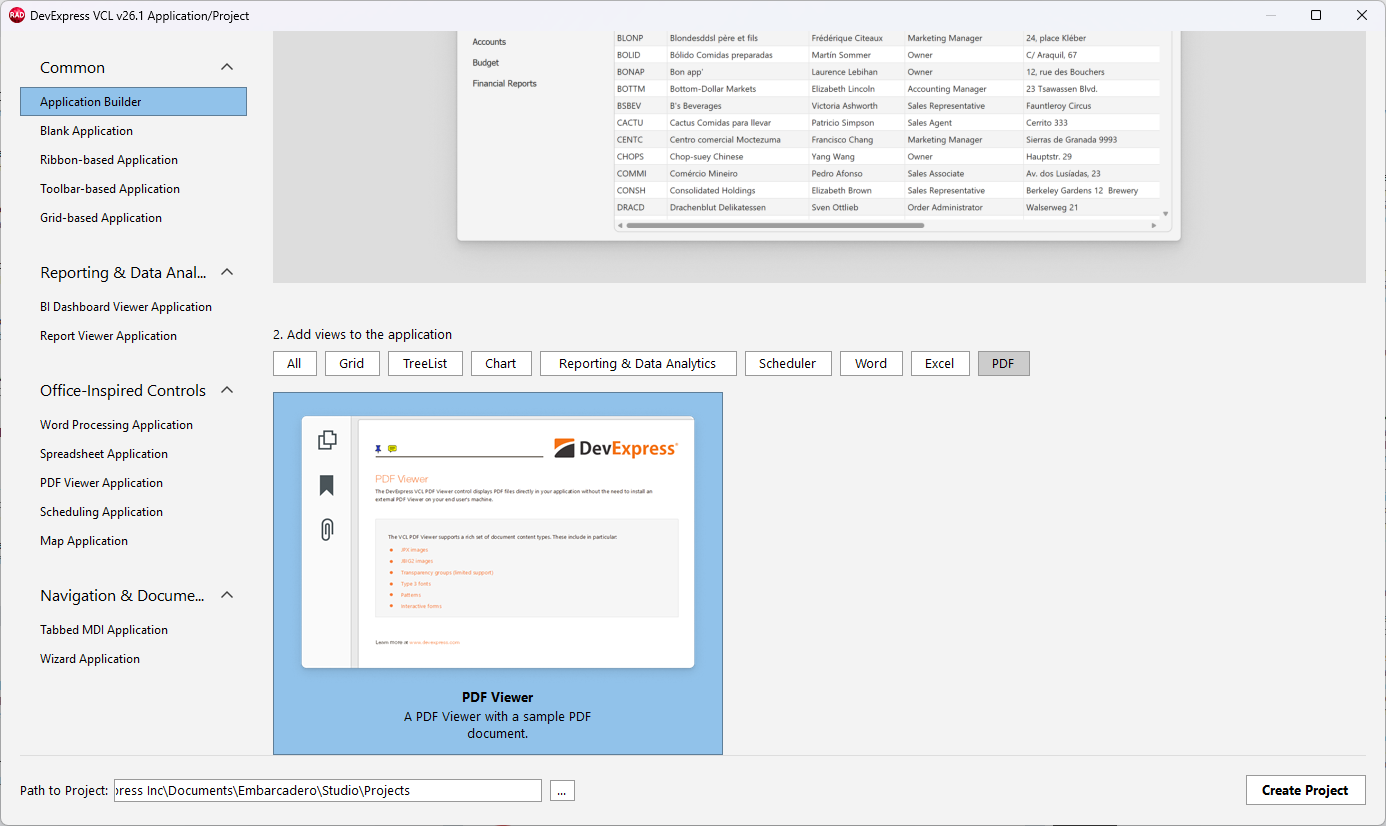
Task: Collapse the Office-Inspired Controls section chevron
Action: coord(227,390)
